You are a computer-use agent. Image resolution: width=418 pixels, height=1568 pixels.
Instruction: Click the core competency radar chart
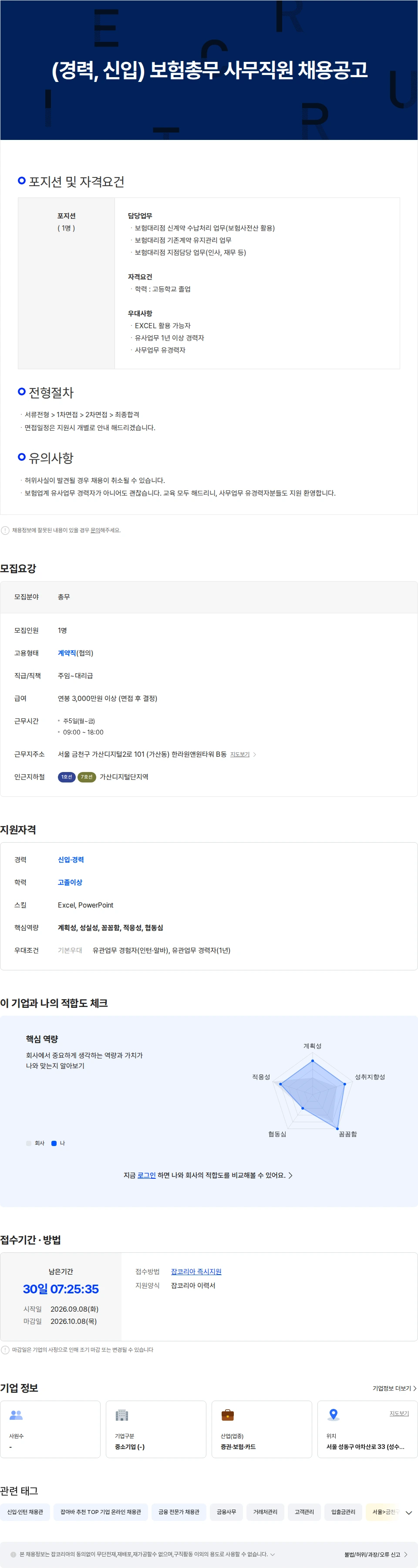point(312,1092)
